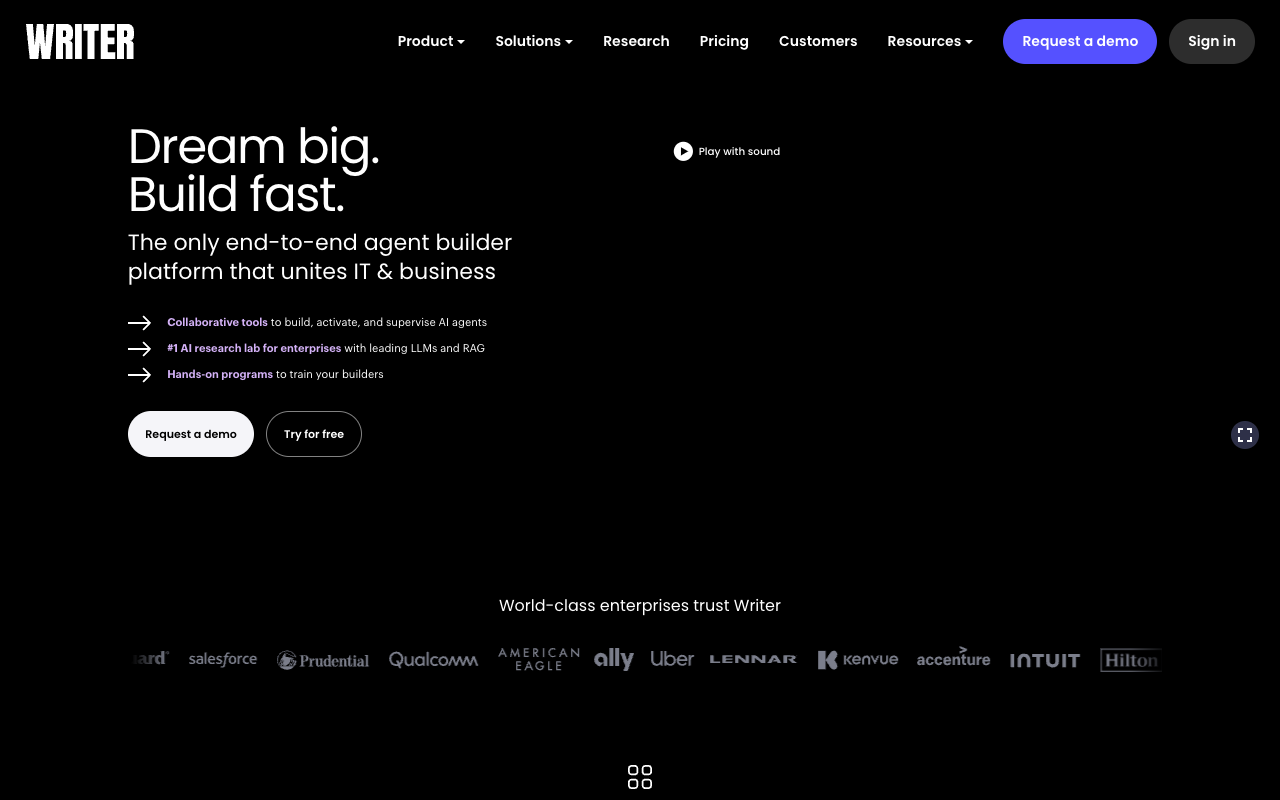The width and height of the screenshot is (1280, 800).
Task: Click arrow icon beside Collaborative tools
Action: coord(139,322)
